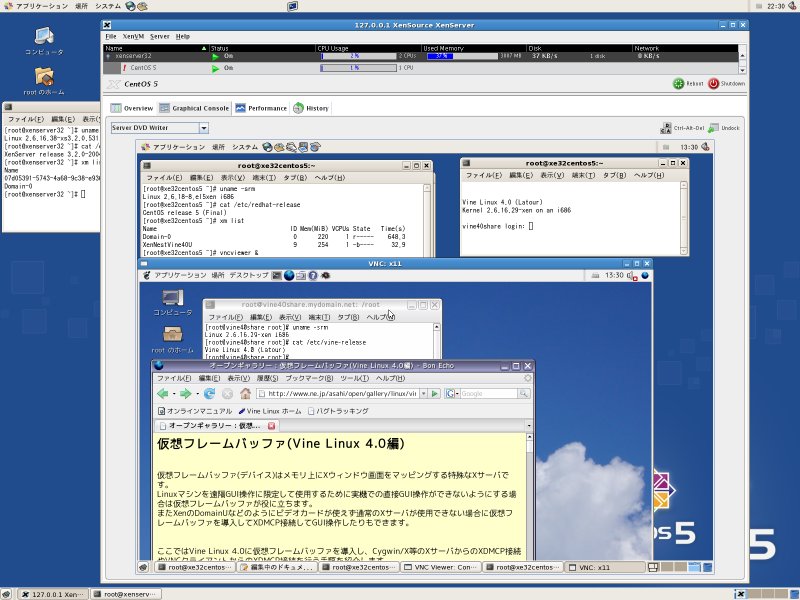Open the host Places menu in top panel
Viewport: 800px width, 600px height.
click(x=81, y=6)
